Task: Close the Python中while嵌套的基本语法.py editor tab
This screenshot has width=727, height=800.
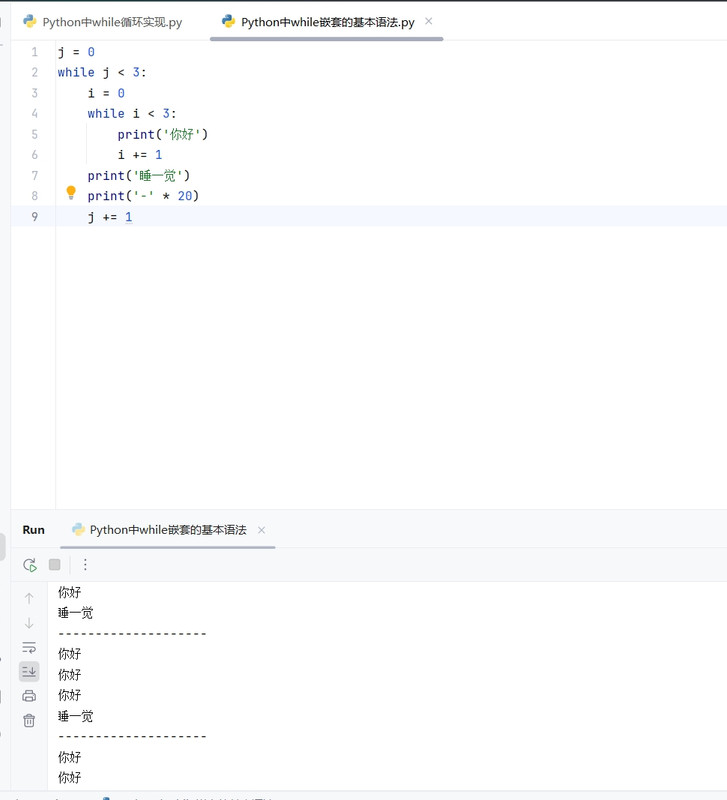Action: [x=429, y=21]
